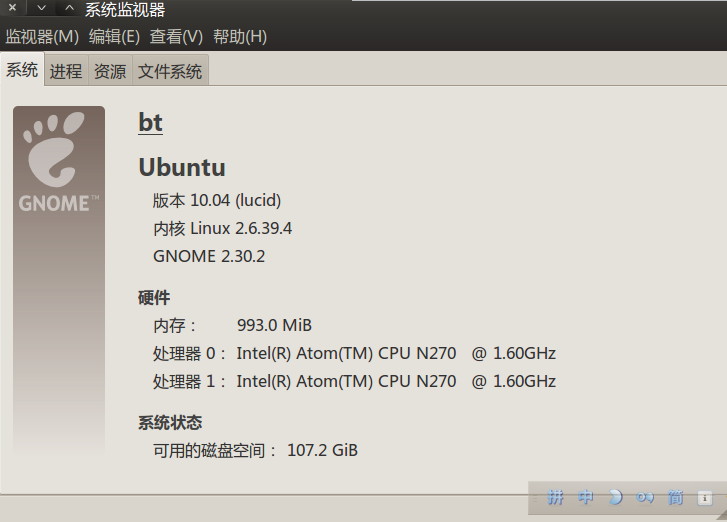Click the window close X button

[x=13, y=8]
